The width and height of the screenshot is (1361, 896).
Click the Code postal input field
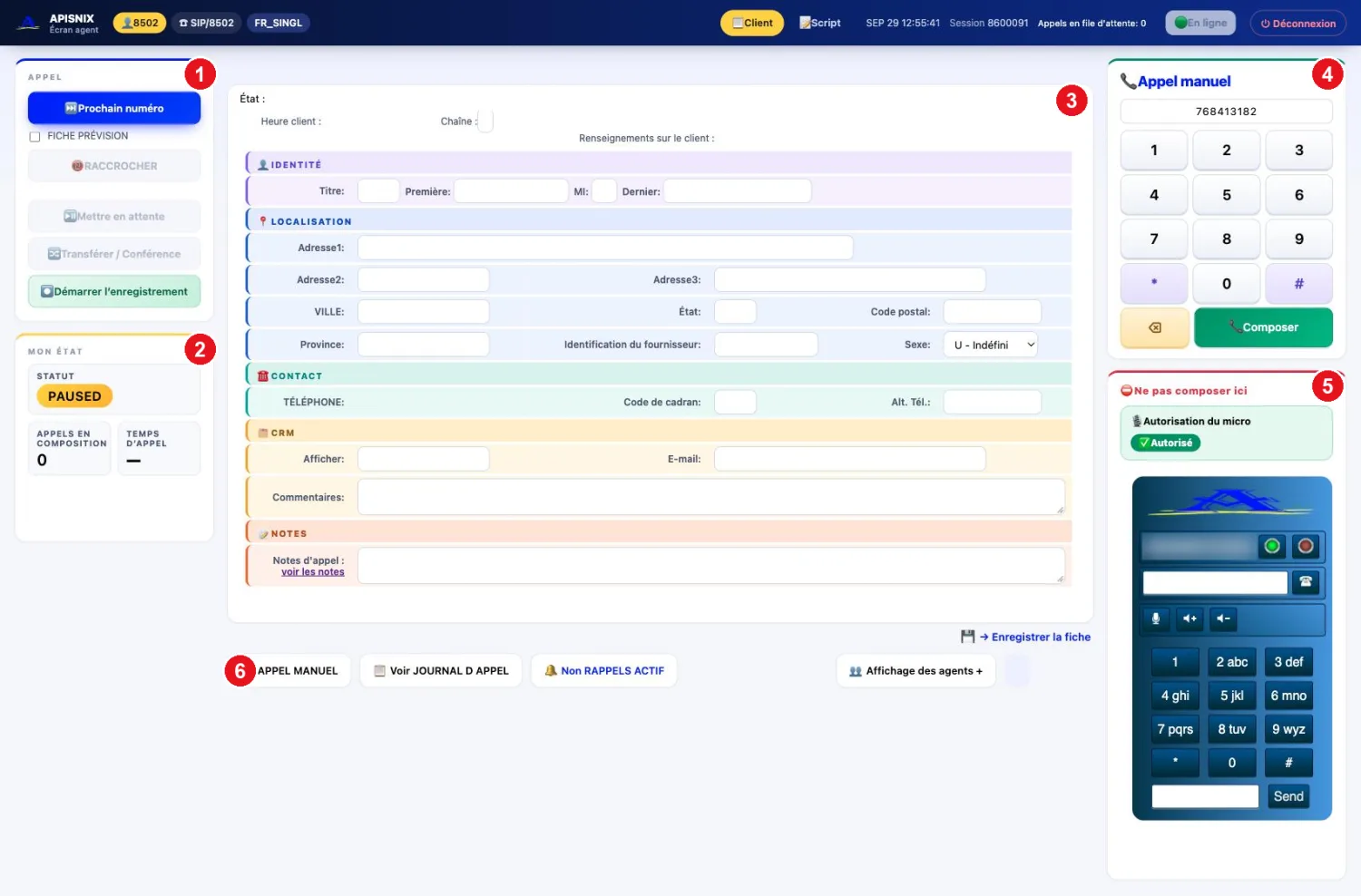993,312
